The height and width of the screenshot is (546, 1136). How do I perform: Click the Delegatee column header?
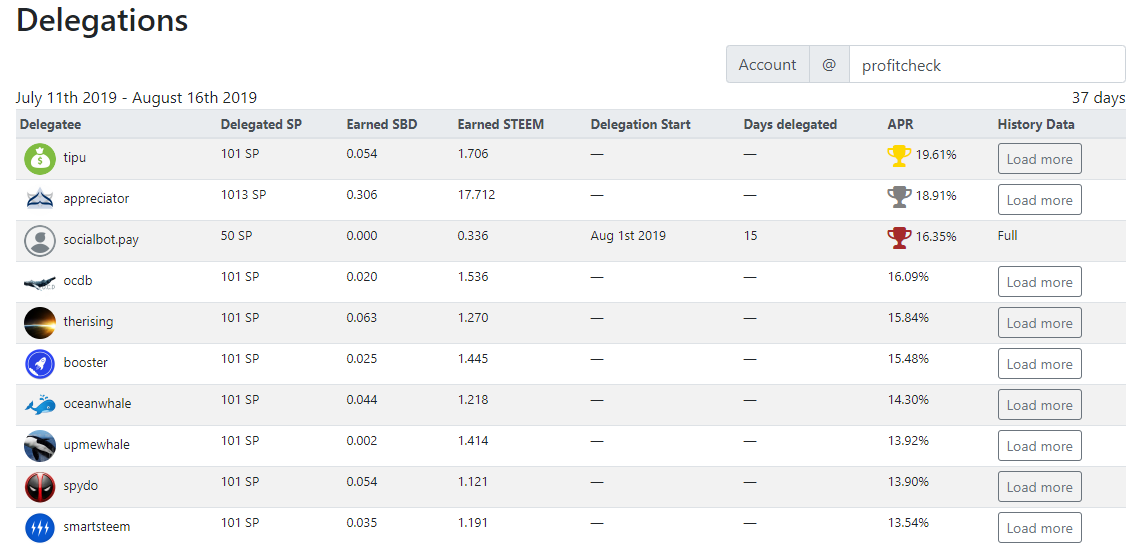(x=51, y=125)
